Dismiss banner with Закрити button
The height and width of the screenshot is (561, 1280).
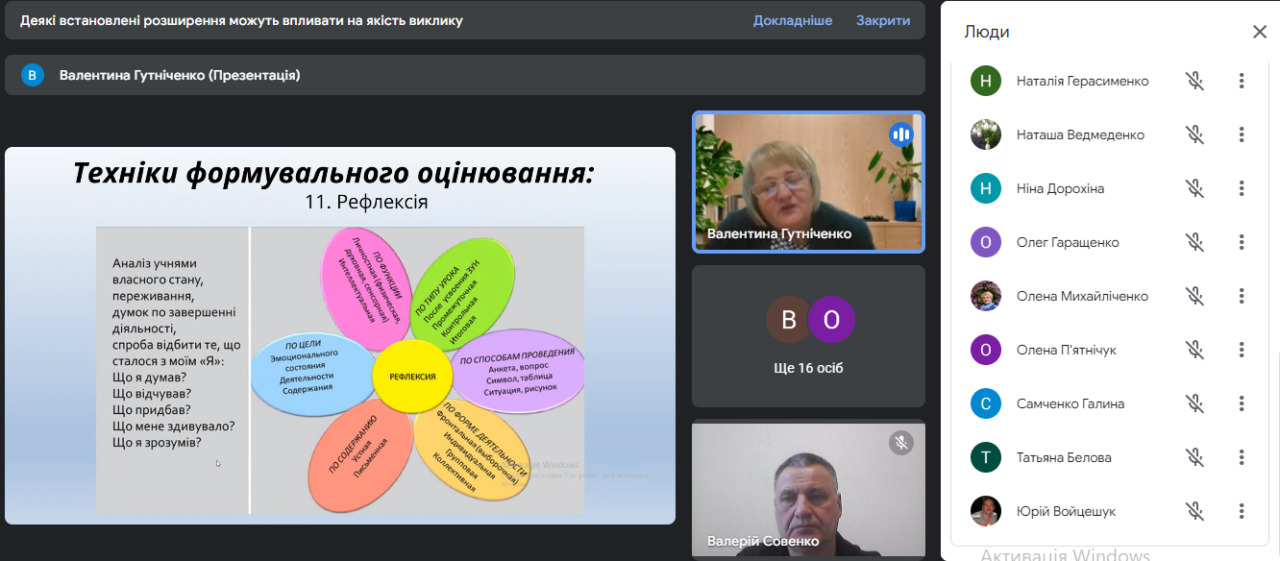click(883, 20)
